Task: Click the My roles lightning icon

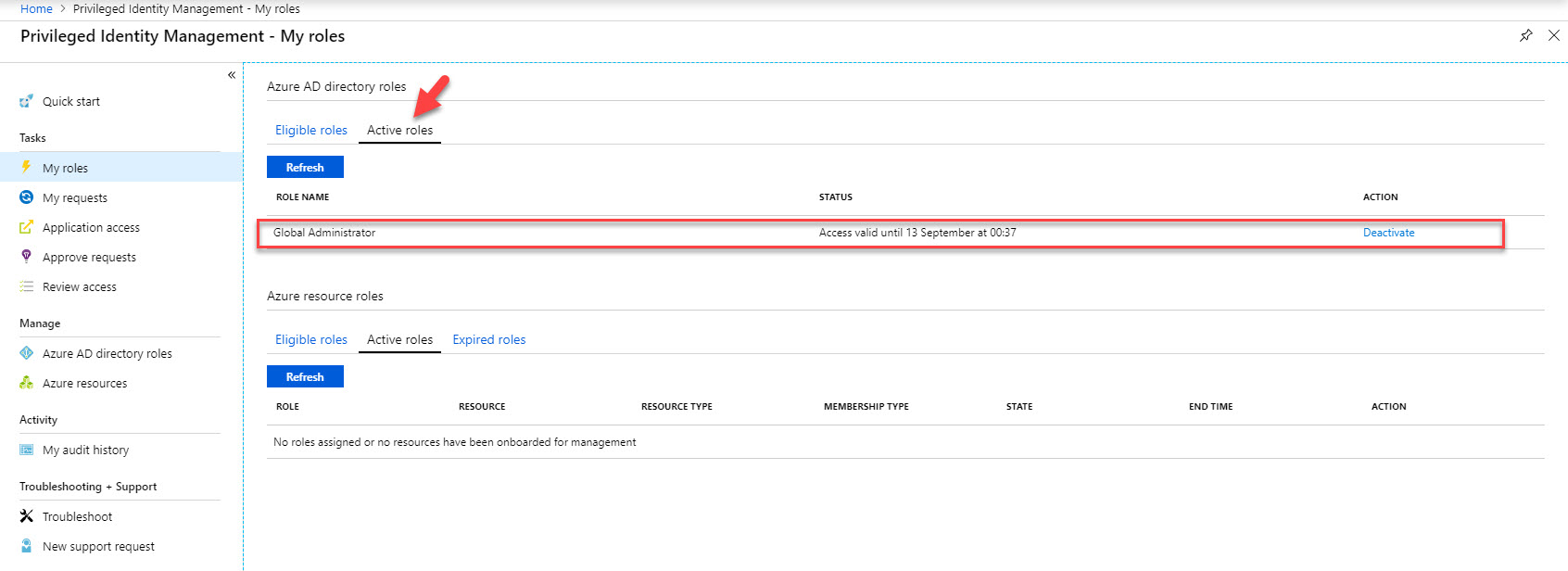Action: coord(27,168)
